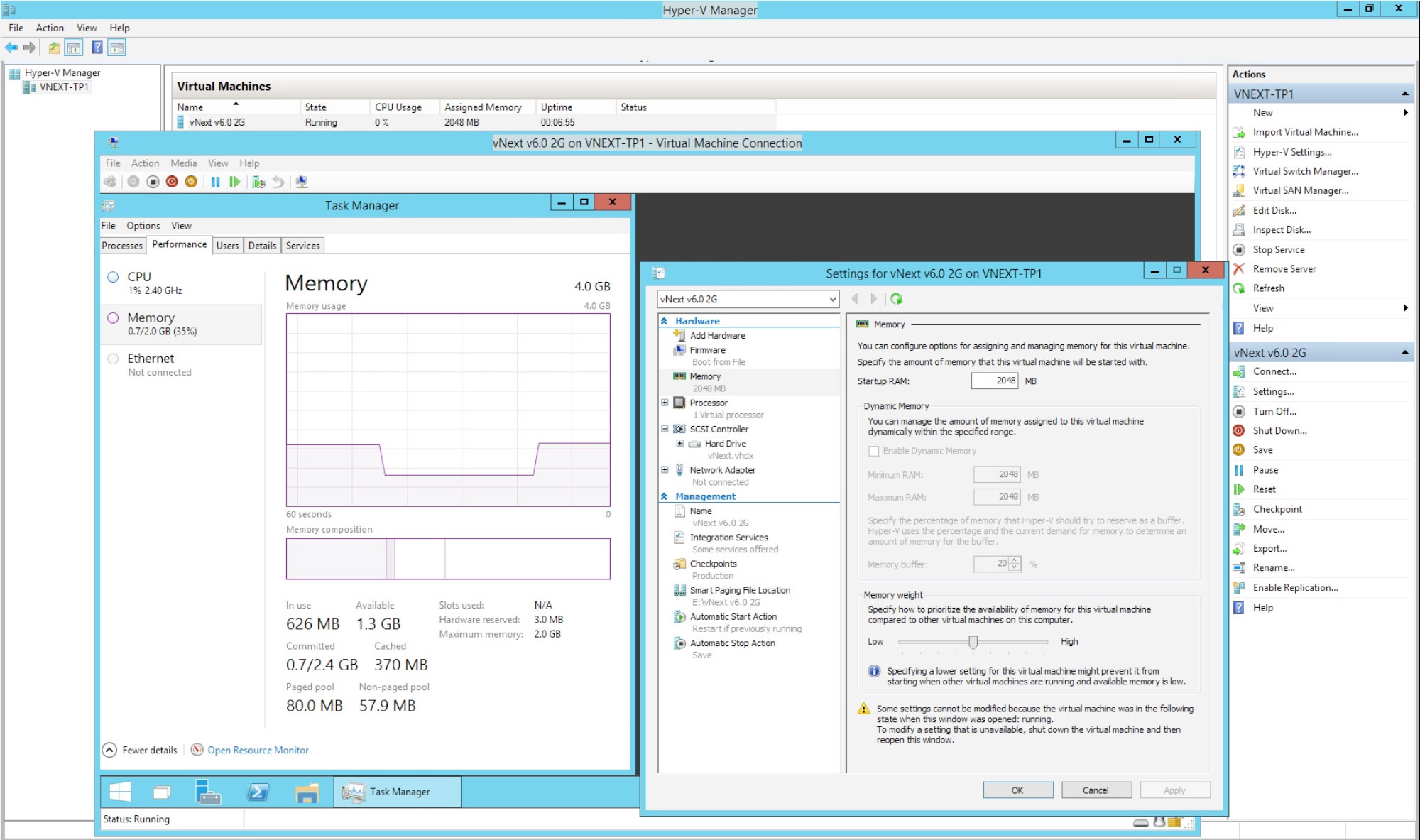Click the Forward arrow in Hyper-V Manager toolbar

point(29,48)
